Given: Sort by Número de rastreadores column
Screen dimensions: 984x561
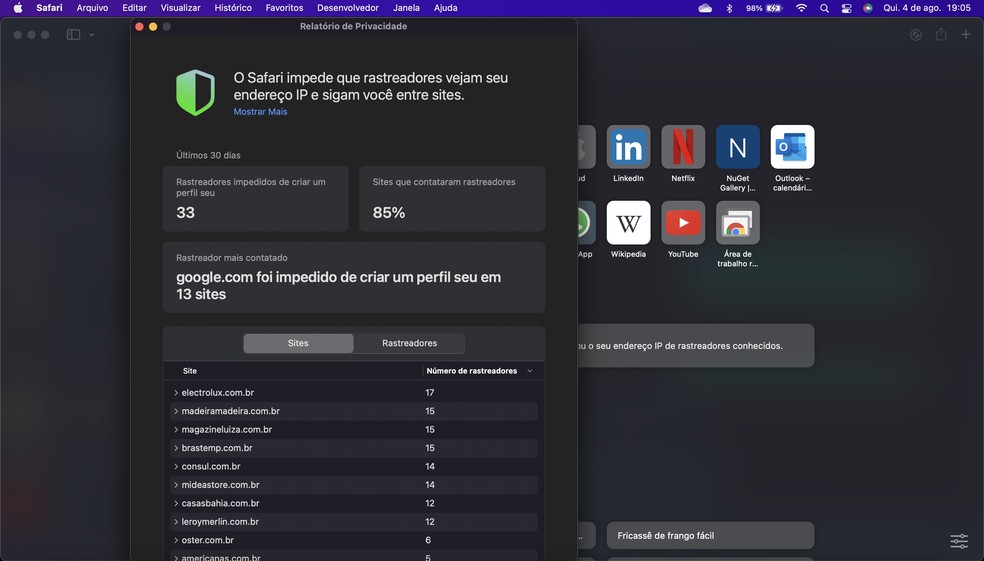Looking at the screenshot, I should [x=480, y=371].
